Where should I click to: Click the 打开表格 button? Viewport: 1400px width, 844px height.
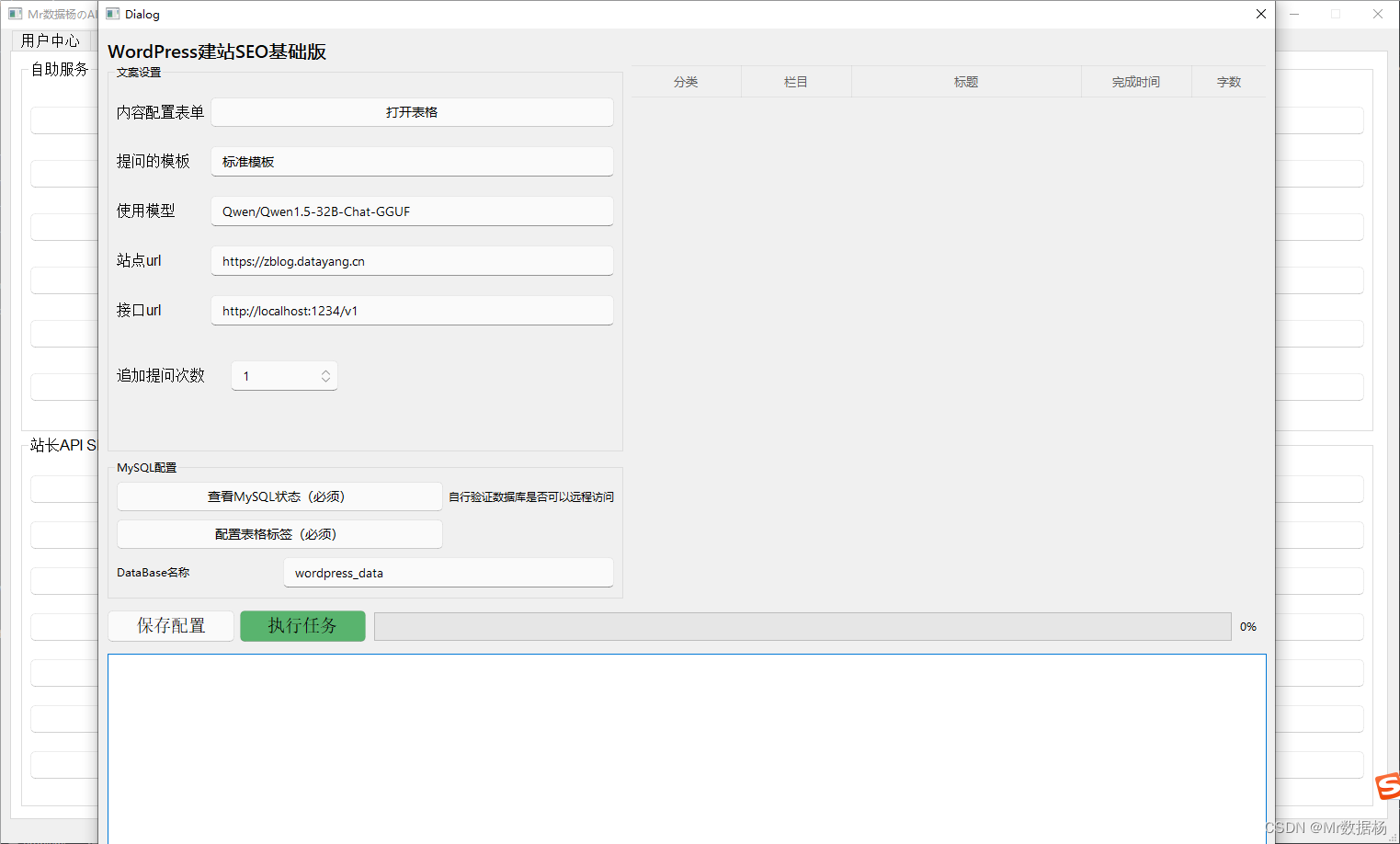point(412,112)
